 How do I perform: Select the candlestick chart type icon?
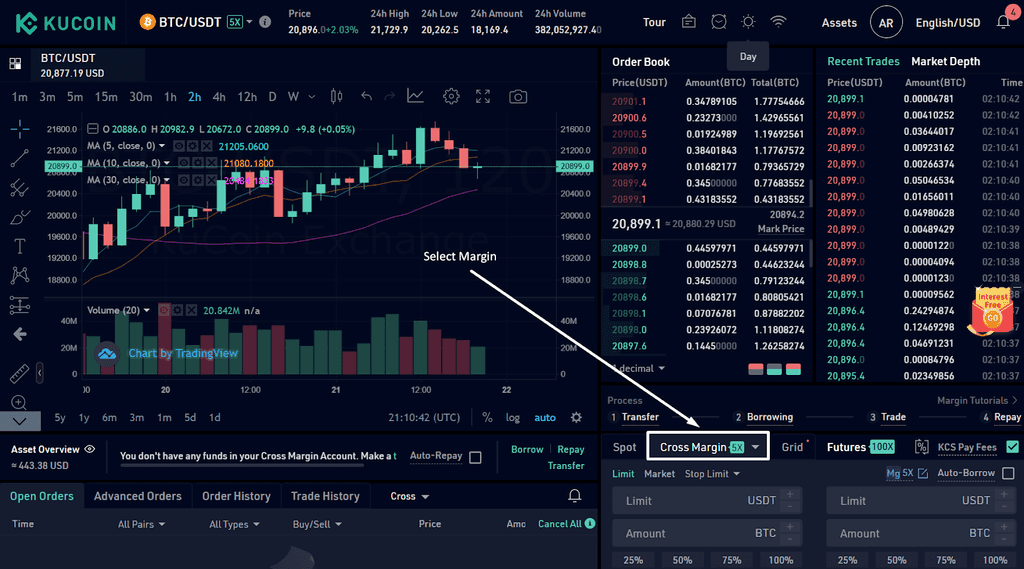click(x=336, y=97)
